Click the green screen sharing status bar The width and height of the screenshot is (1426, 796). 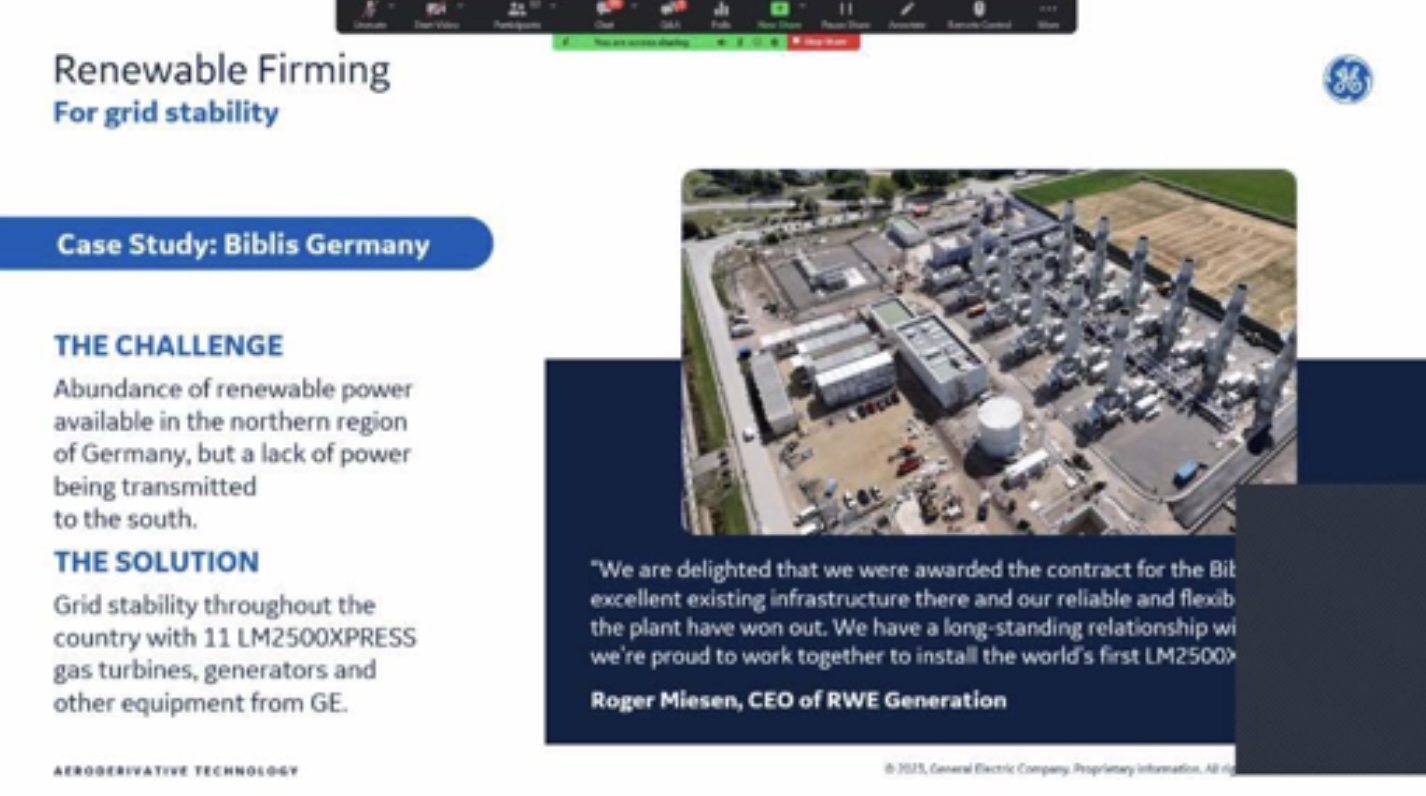pos(670,42)
